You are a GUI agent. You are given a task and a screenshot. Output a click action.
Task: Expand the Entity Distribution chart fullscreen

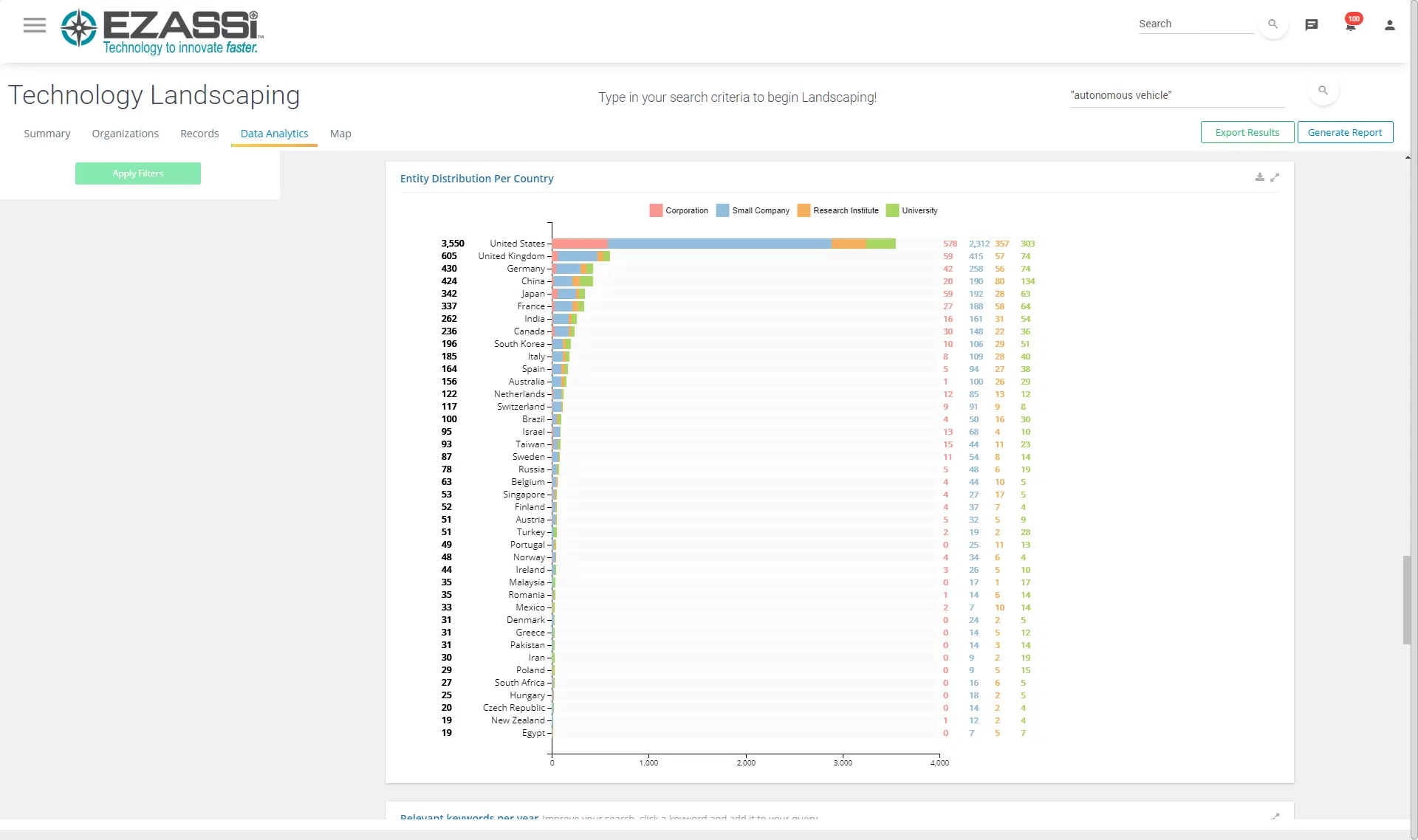coord(1275,177)
